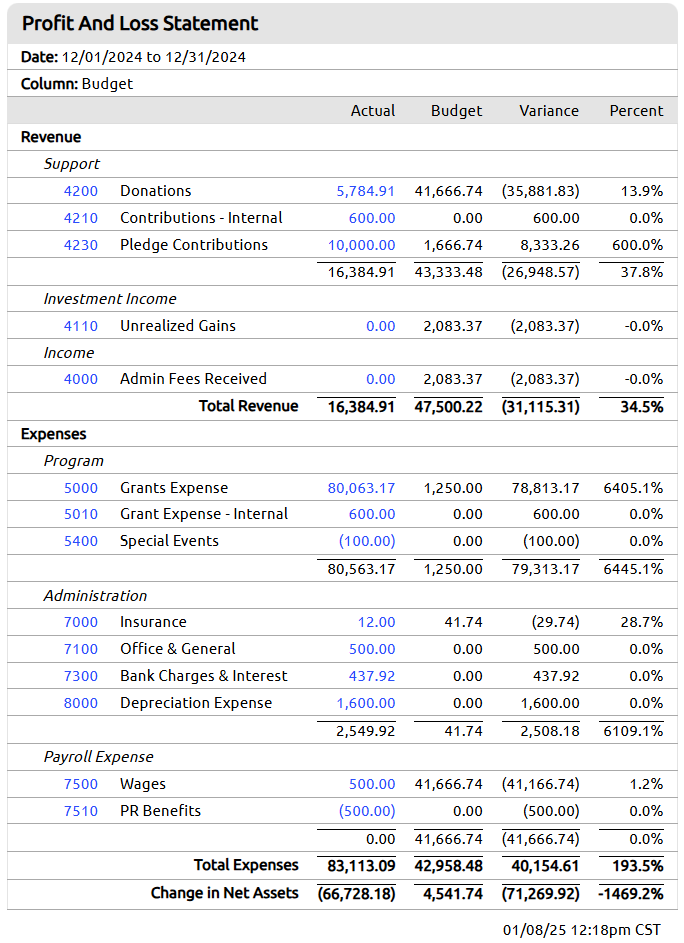Select the Change in Net Assets label

(224, 894)
